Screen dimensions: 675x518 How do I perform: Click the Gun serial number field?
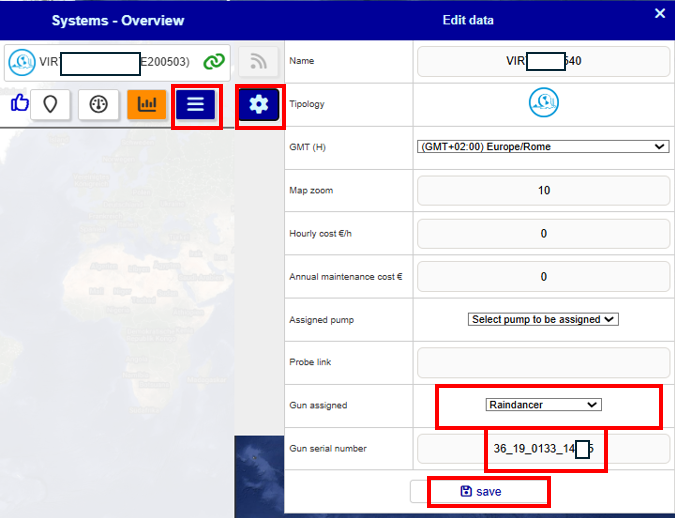tap(544, 449)
